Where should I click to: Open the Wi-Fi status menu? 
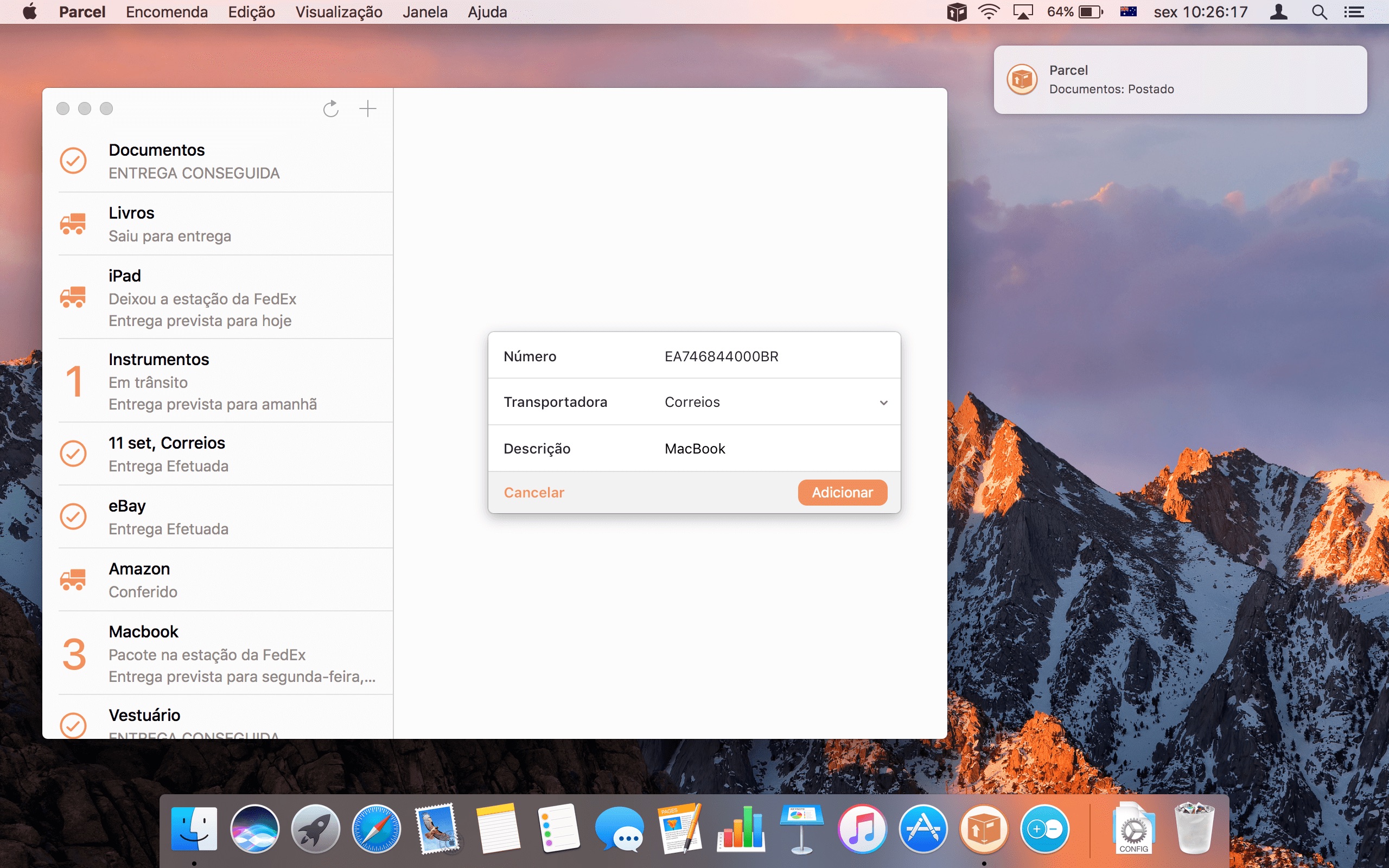(x=989, y=12)
